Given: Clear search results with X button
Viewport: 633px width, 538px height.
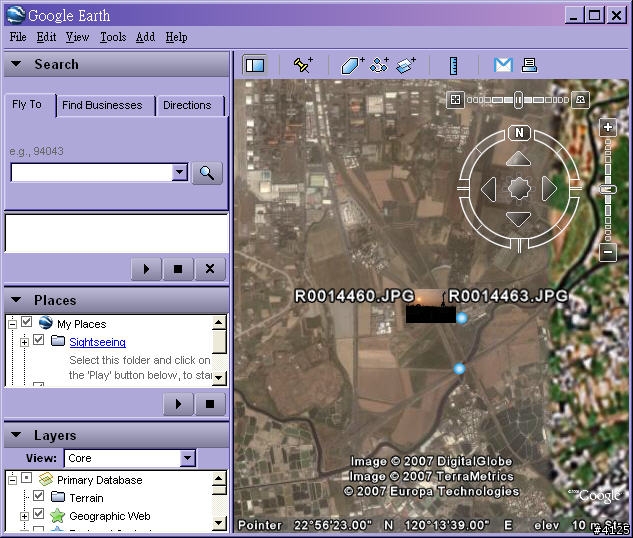Looking at the screenshot, I should [x=210, y=269].
